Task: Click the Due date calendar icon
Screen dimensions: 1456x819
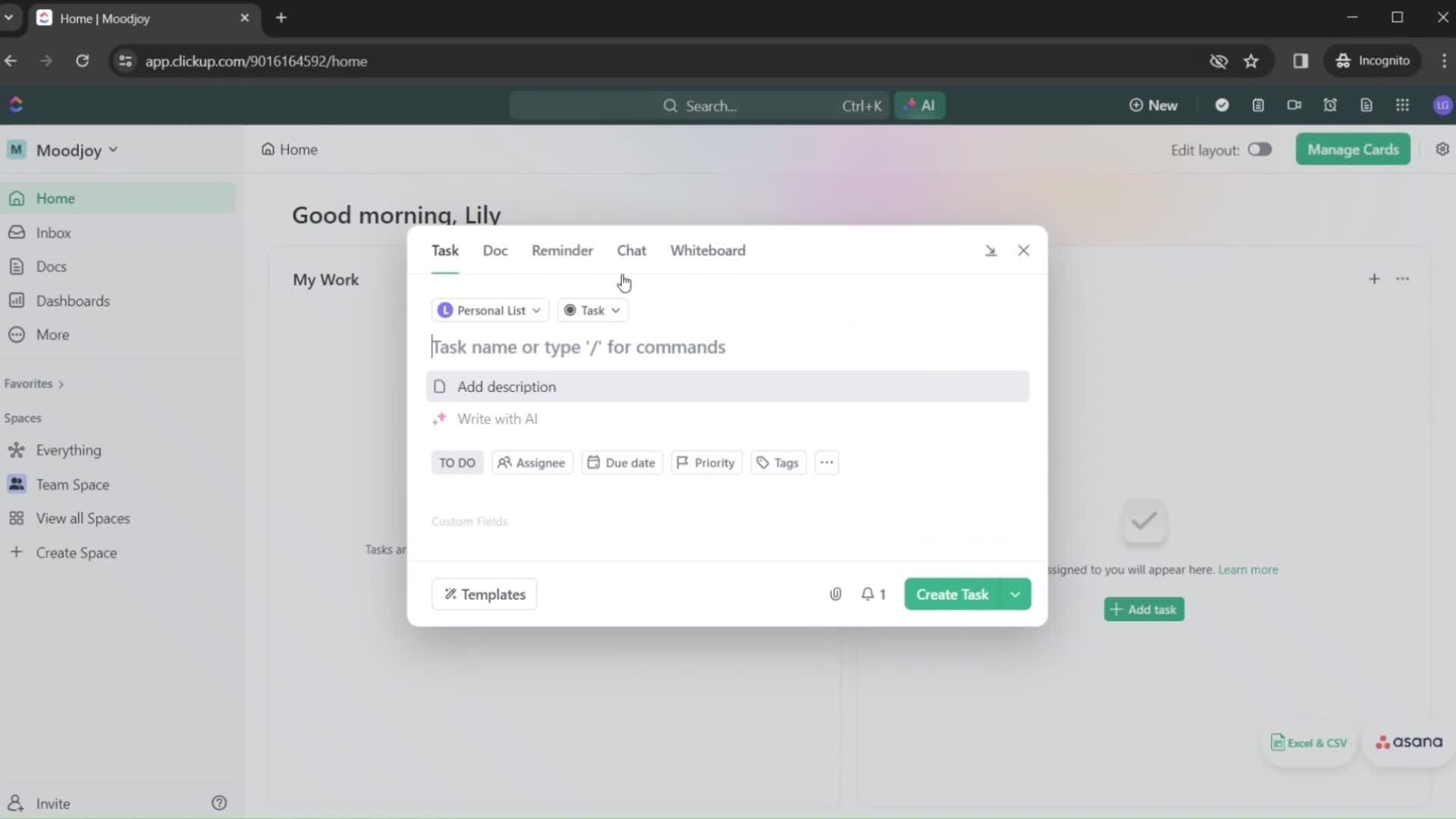Action: click(593, 462)
